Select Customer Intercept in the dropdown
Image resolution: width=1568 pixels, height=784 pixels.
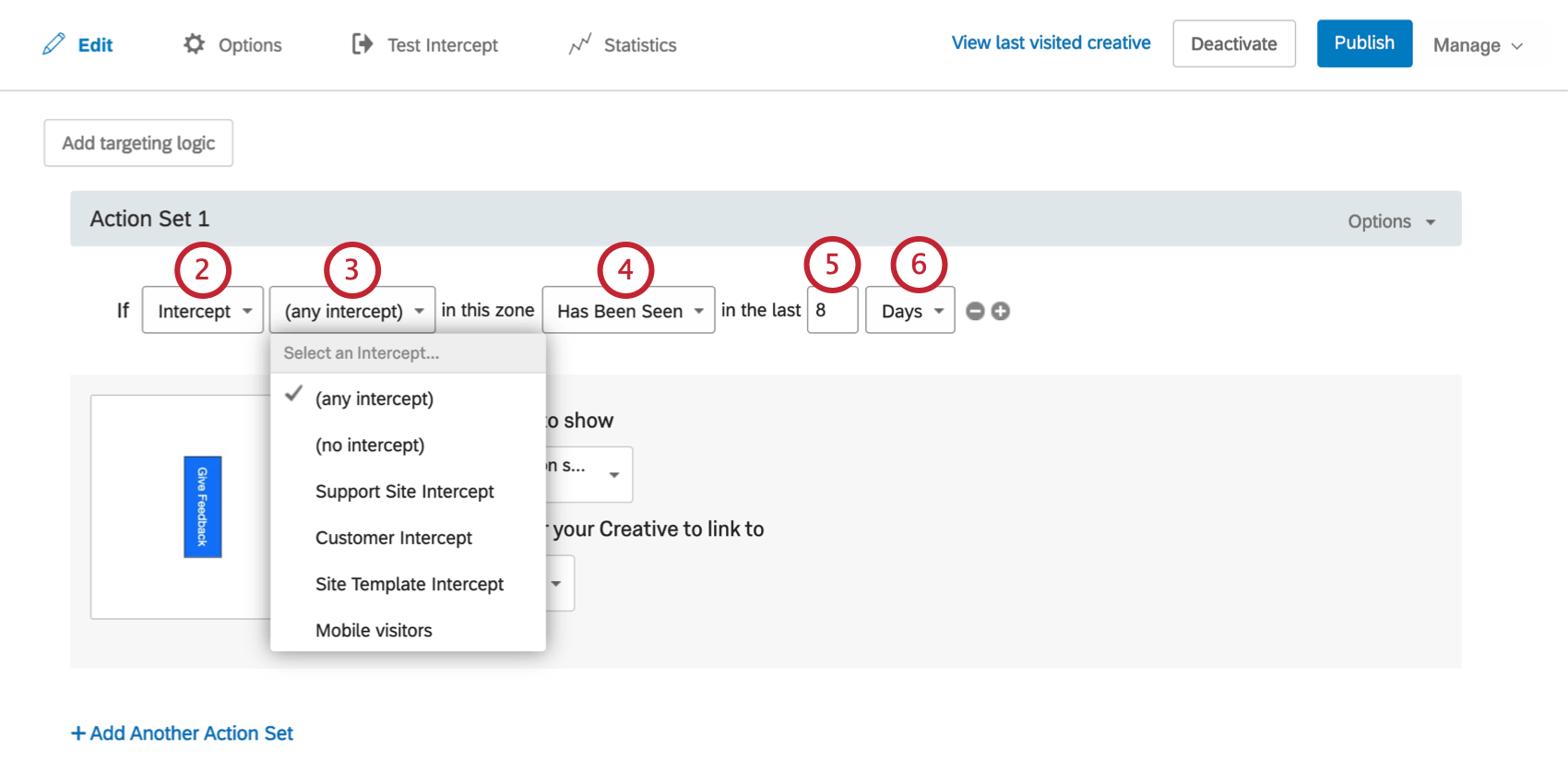[x=394, y=538]
